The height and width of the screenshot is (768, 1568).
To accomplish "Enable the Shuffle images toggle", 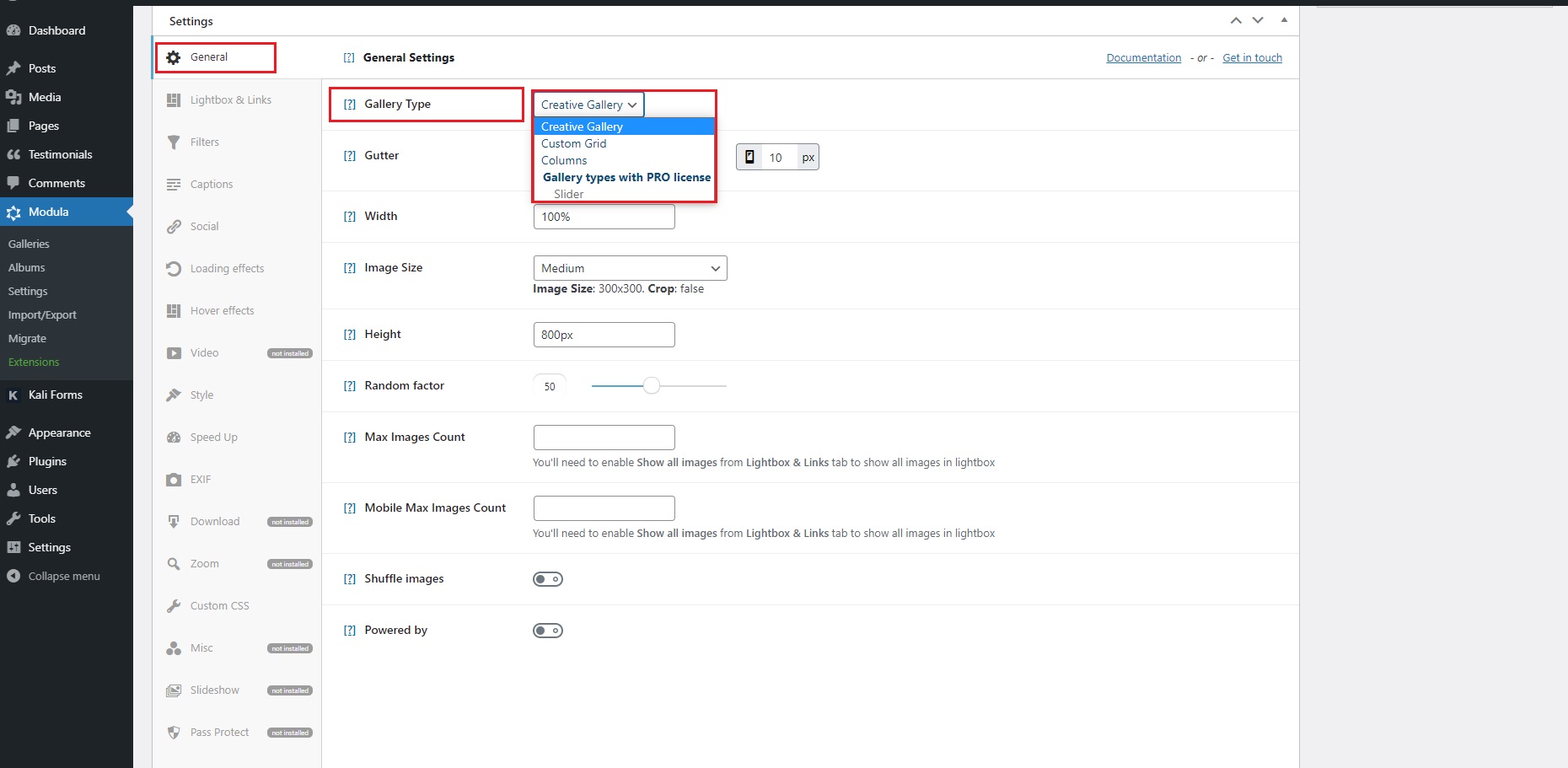I will pyautogui.click(x=548, y=579).
